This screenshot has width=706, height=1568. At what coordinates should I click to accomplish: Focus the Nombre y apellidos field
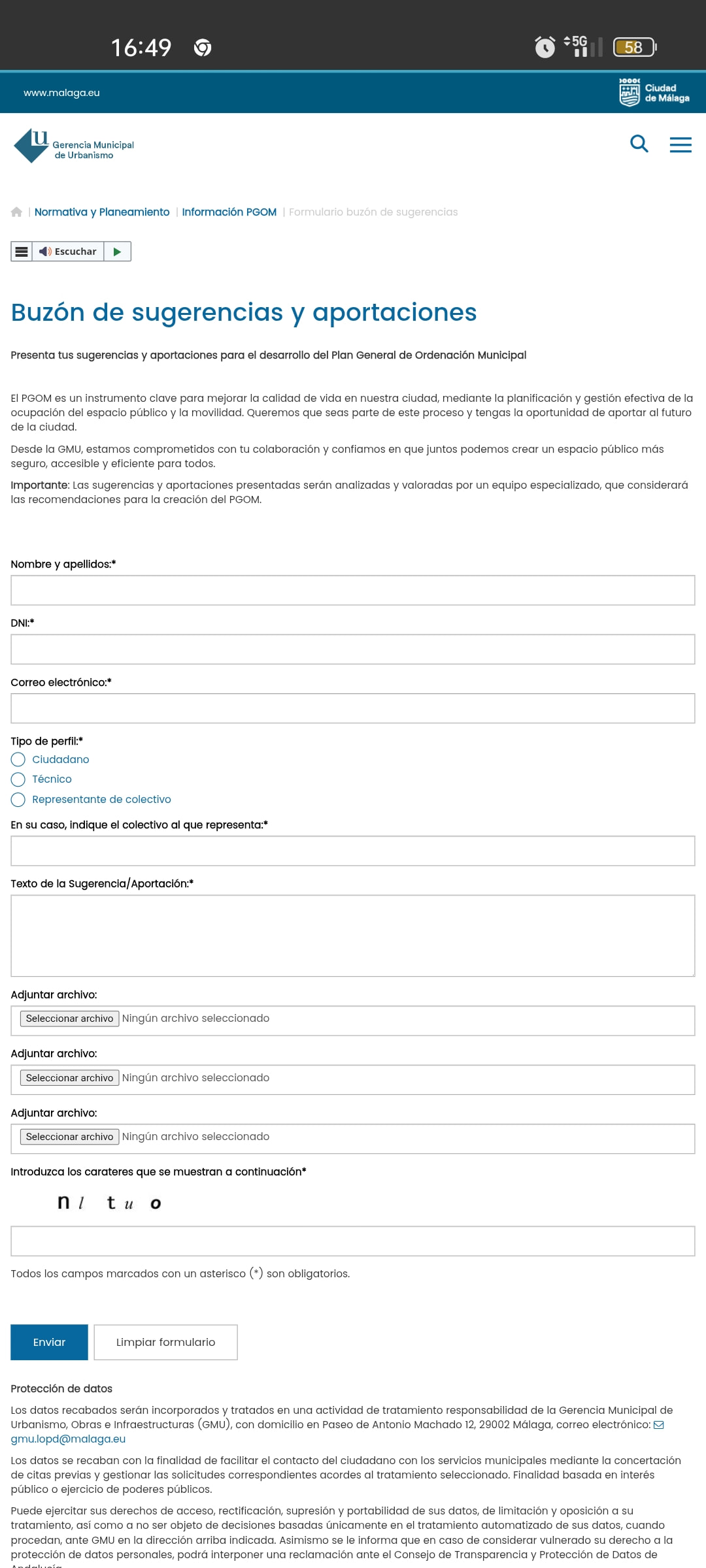353,590
